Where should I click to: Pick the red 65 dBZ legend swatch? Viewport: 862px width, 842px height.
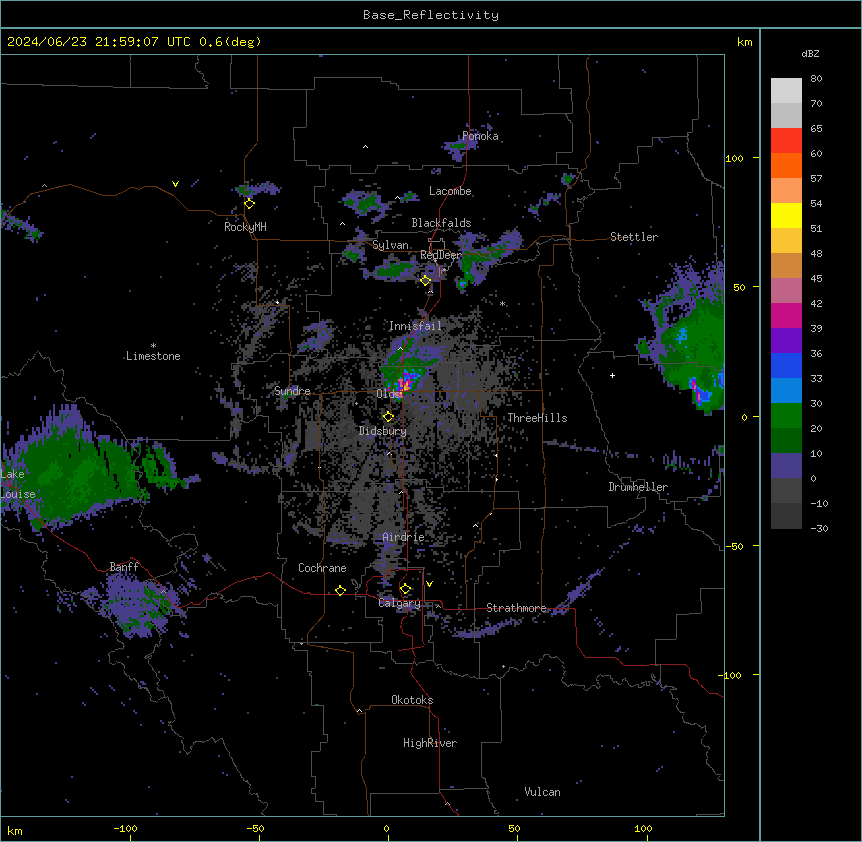(x=786, y=140)
